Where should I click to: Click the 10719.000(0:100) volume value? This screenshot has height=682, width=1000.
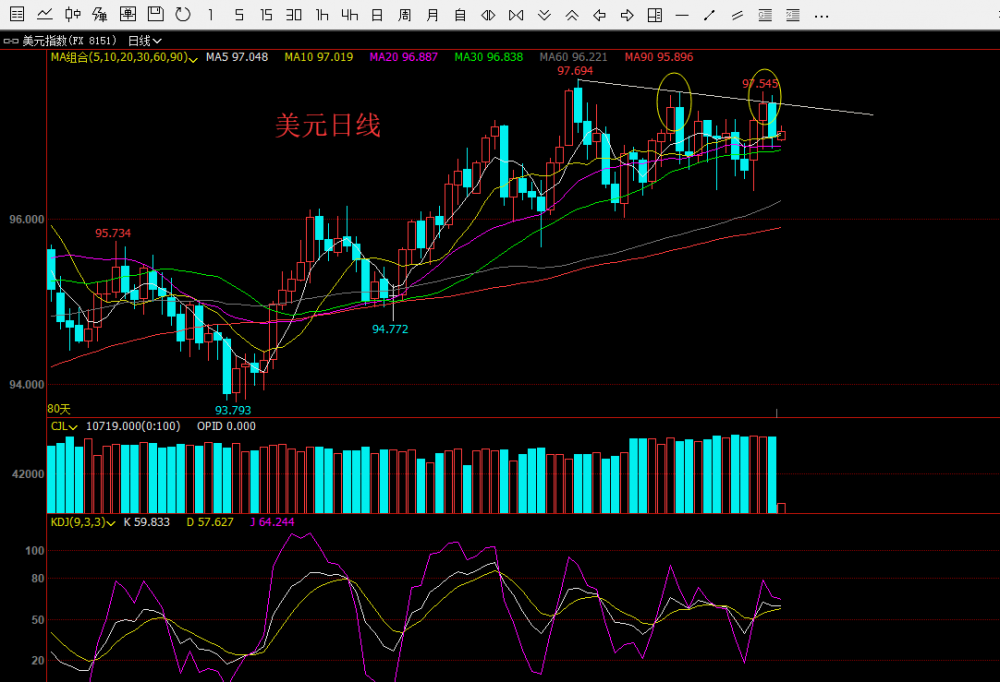[x=133, y=426]
